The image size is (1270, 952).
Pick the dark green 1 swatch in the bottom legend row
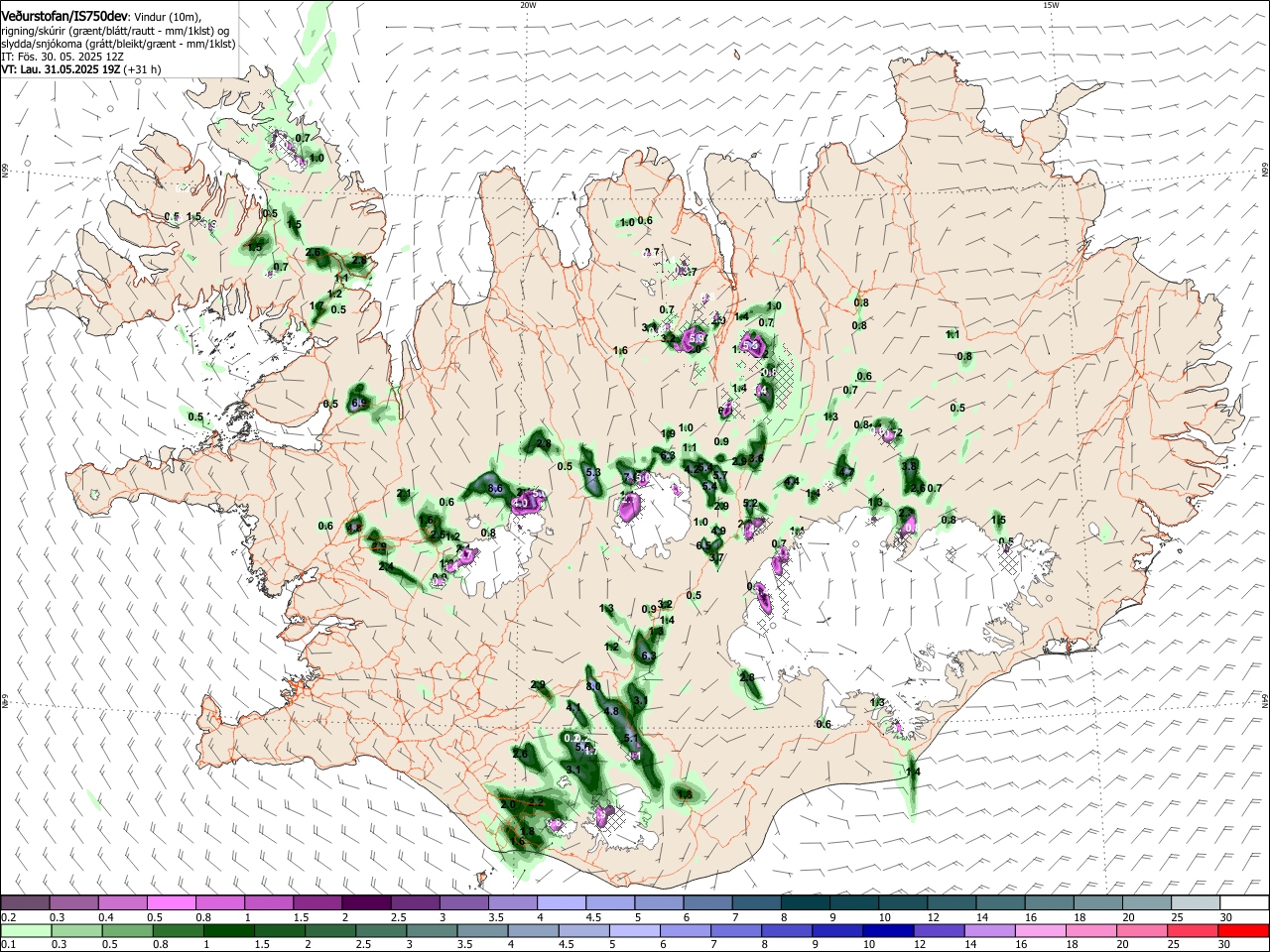[227, 930]
